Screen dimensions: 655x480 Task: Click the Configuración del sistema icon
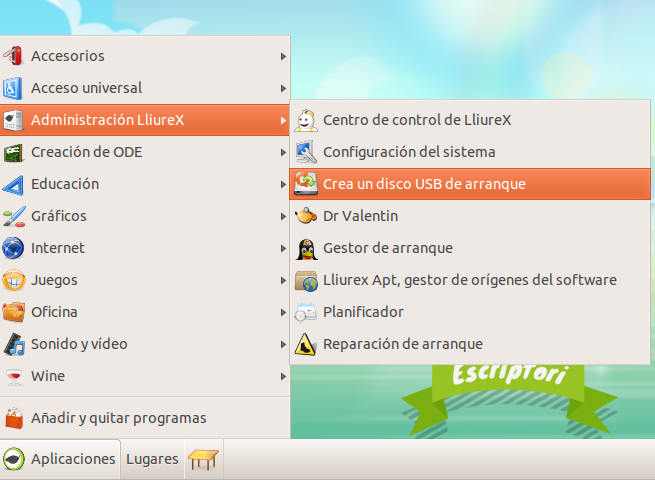[306, 152]
